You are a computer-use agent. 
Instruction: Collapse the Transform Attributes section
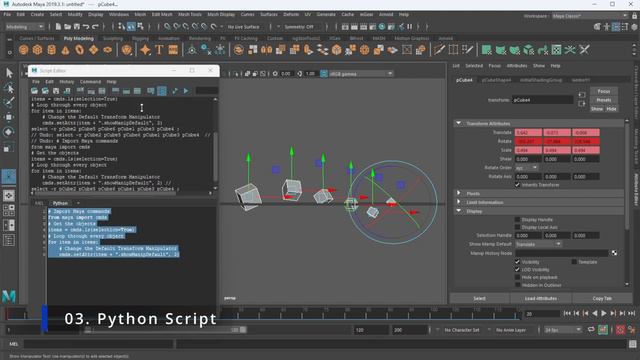click(458, 123)
